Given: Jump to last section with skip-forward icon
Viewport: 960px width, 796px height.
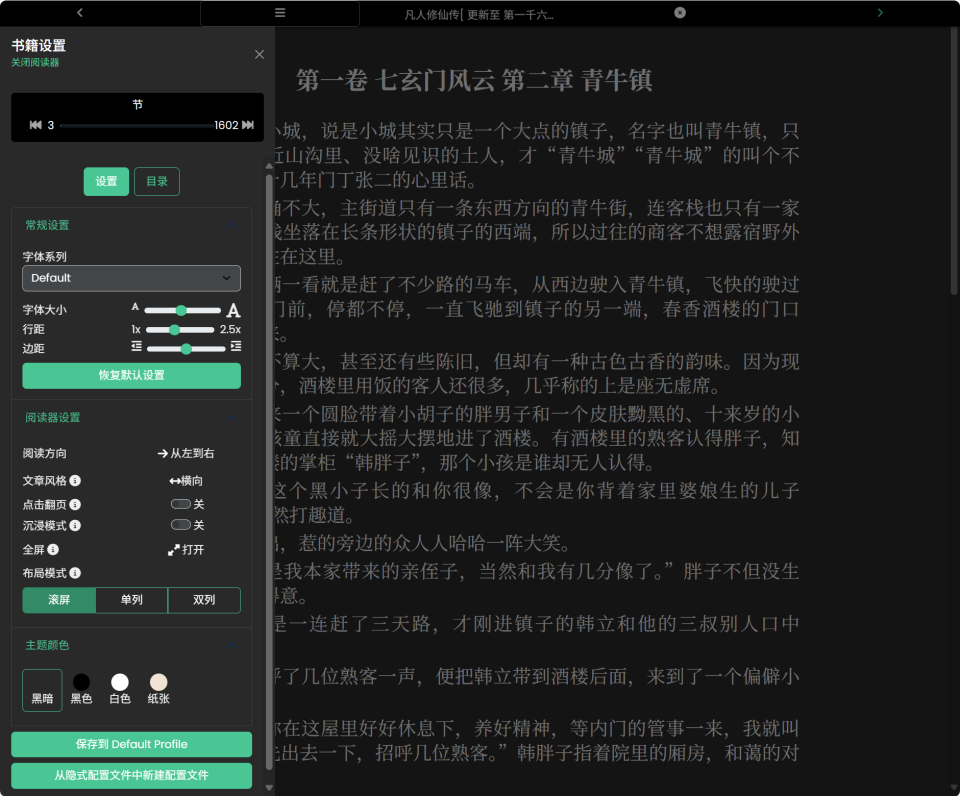Looking at the screenshot, I should pos(248,125).
